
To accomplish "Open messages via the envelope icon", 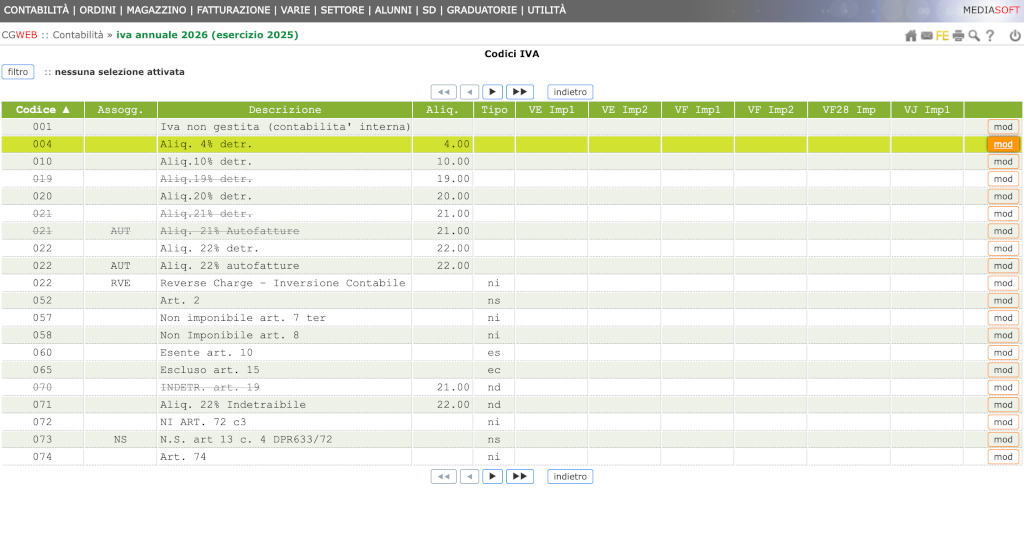I will click(x=927, y=36).
